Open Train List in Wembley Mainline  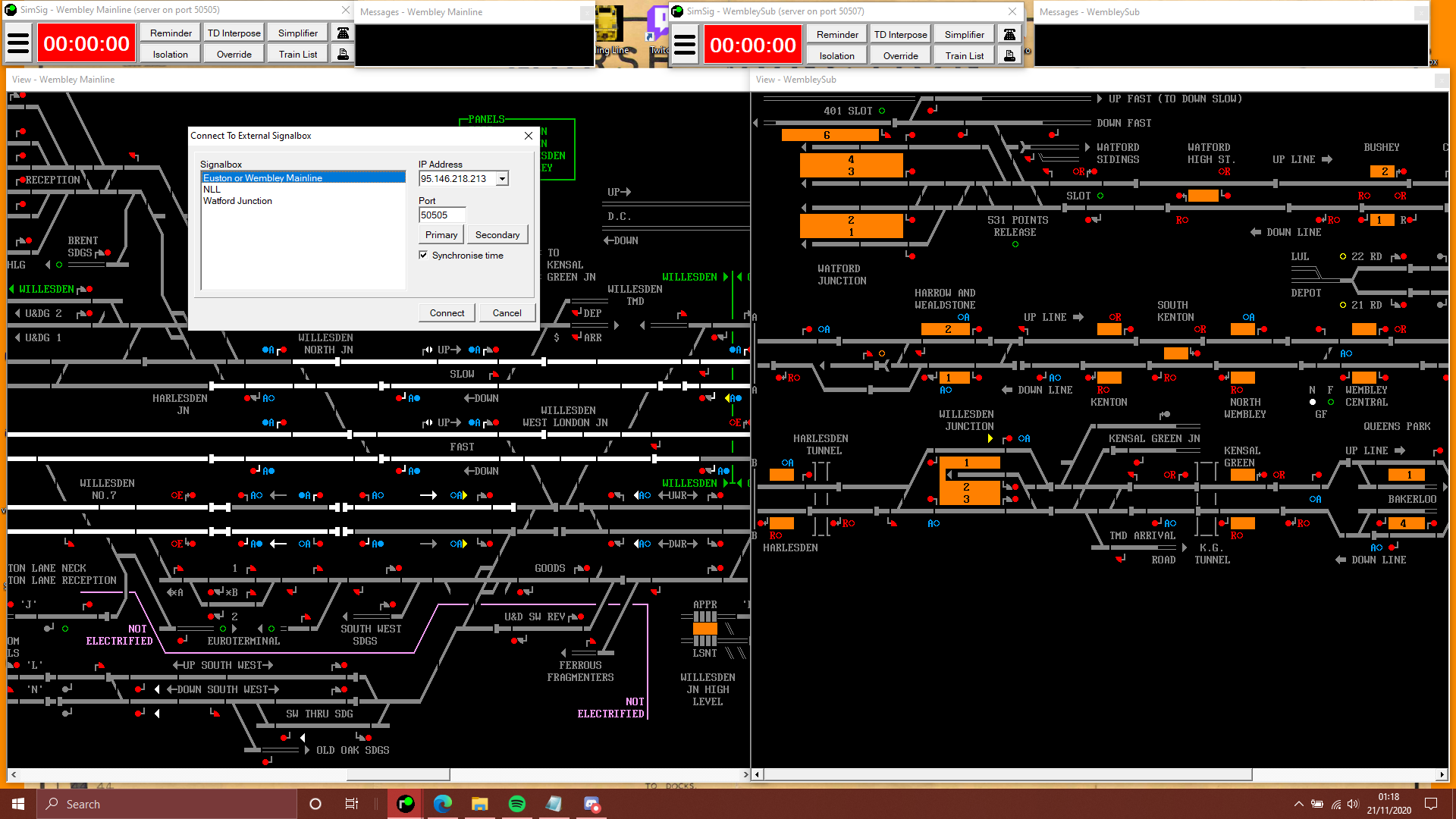[298, 54]
